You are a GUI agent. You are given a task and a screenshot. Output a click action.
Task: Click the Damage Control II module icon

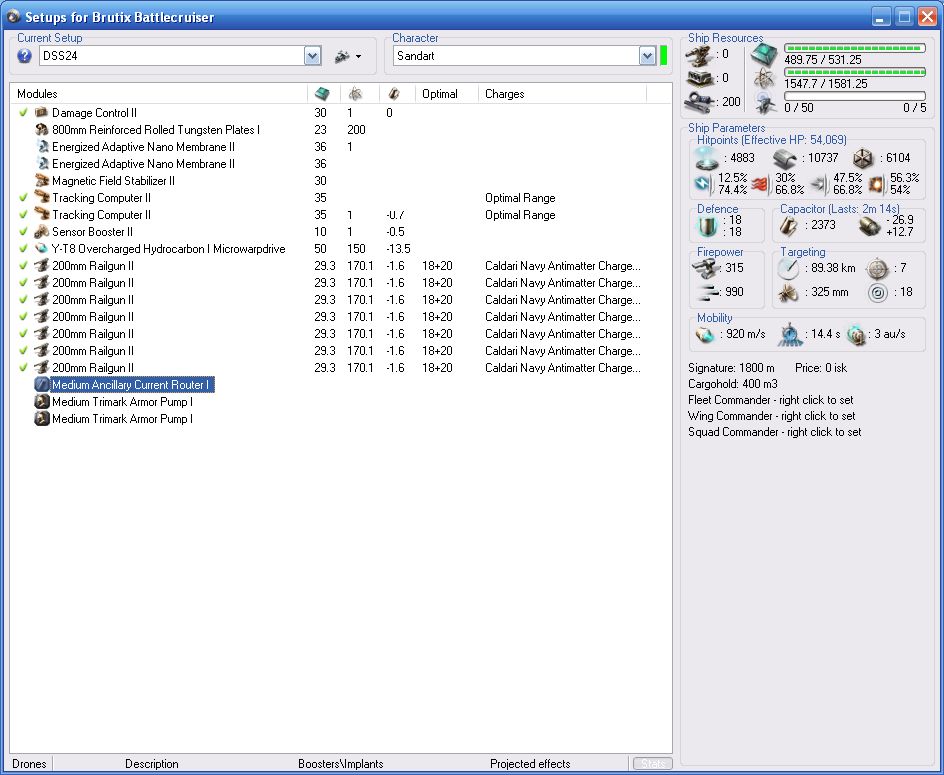click(x=42, y=113)
